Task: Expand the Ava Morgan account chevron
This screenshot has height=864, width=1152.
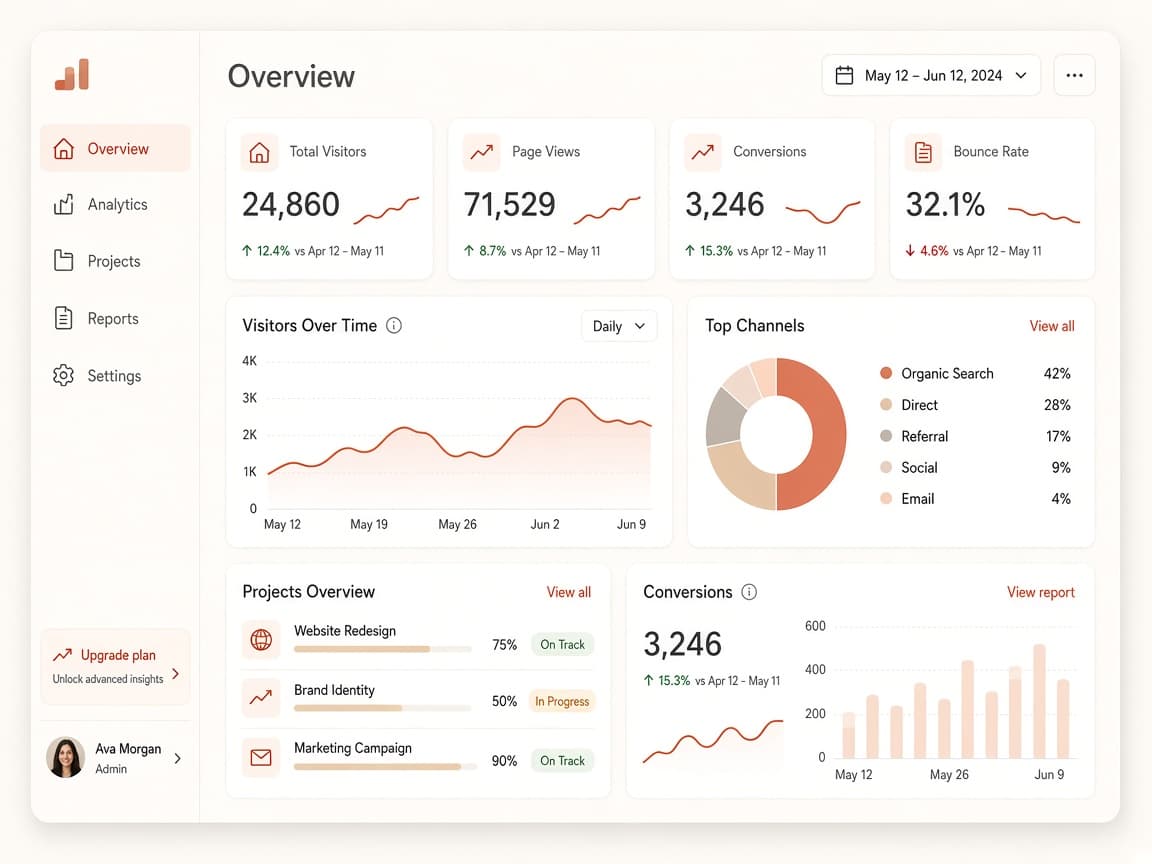Action: (177, 758)
